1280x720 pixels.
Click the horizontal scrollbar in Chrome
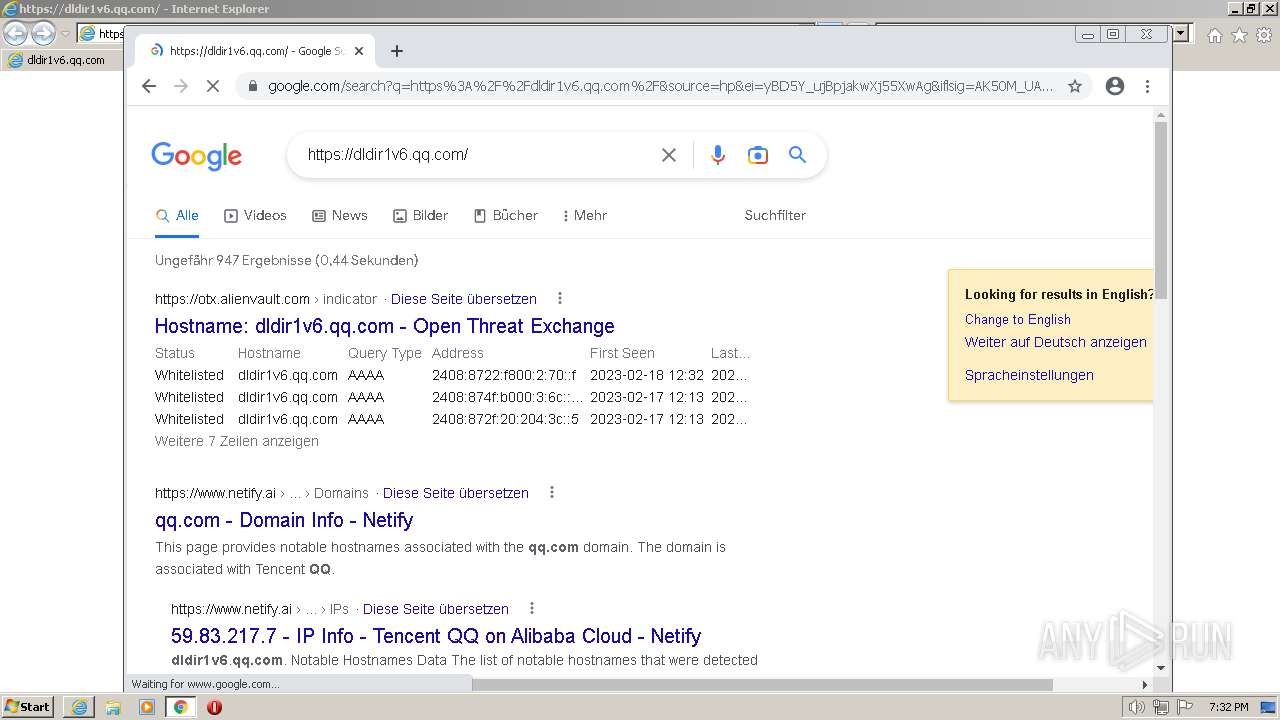pos(763,685)
